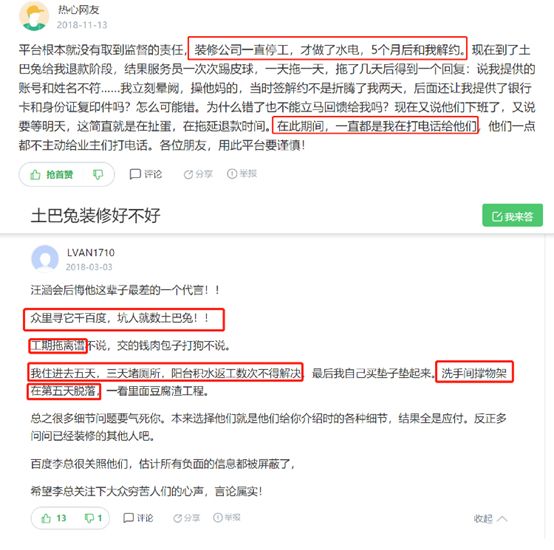Open LVAN1710's profile avatar
Image resolution: width=554 pixels, height=550 pixels.
(x=45, y=259)
